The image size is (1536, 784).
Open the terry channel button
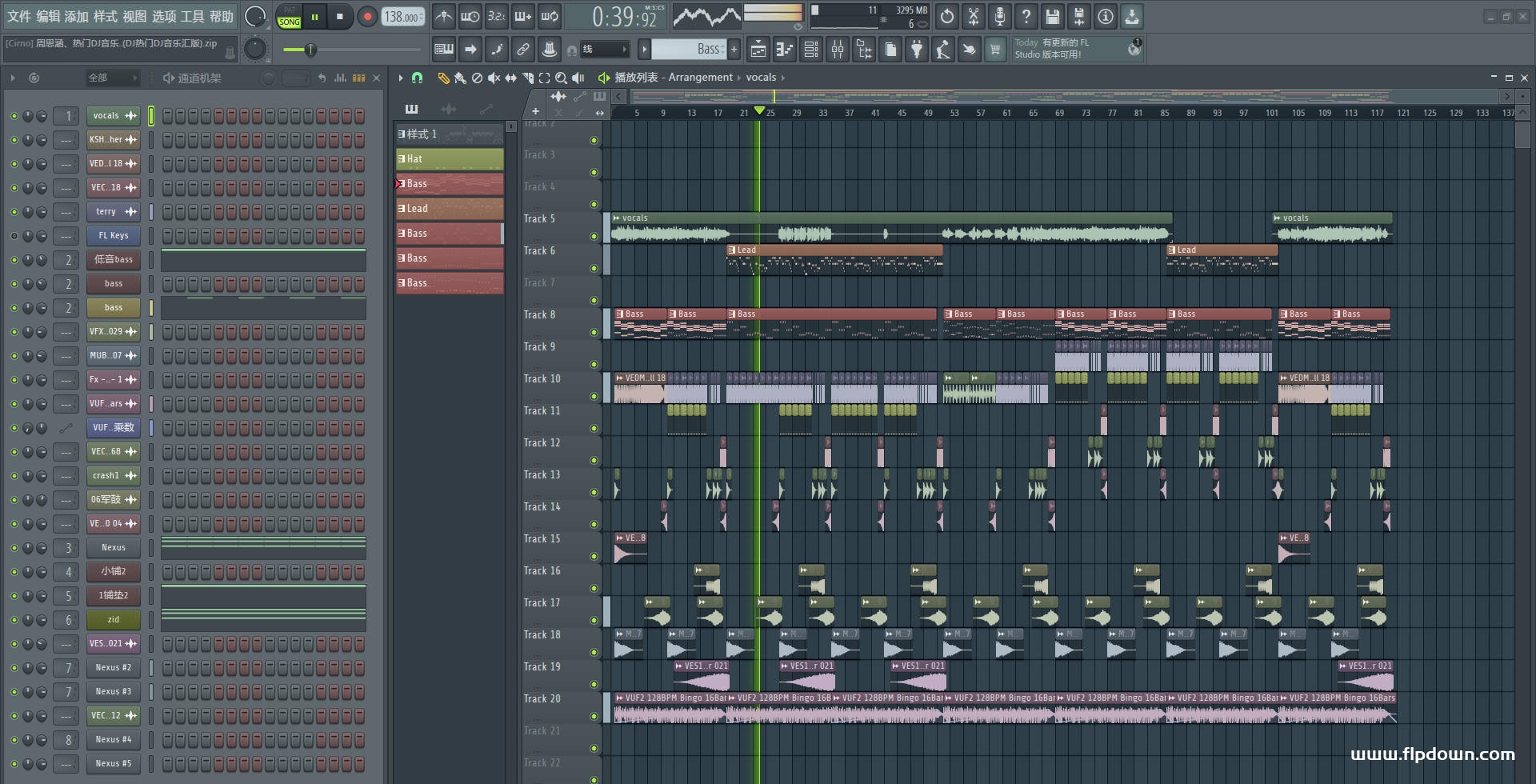113,212
